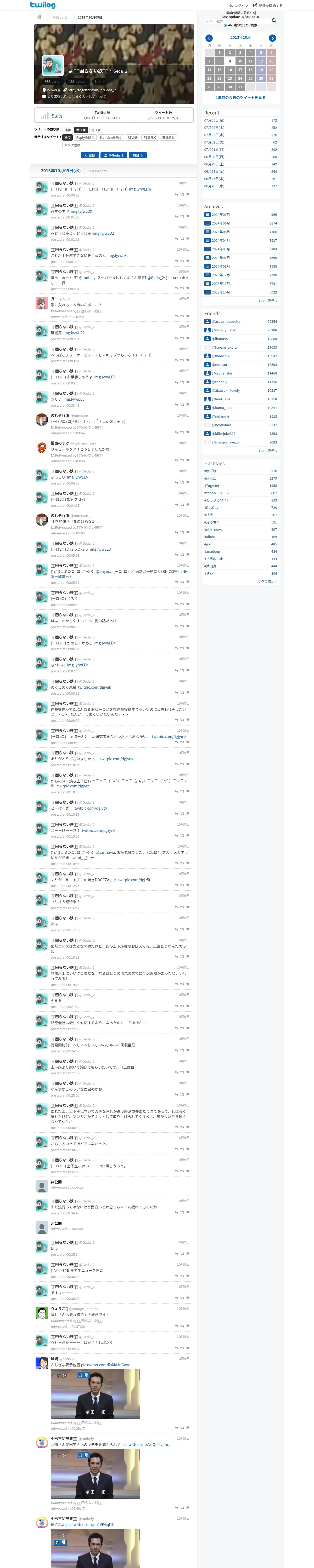Click 最新の情報に更新する button

click(240, 13)
